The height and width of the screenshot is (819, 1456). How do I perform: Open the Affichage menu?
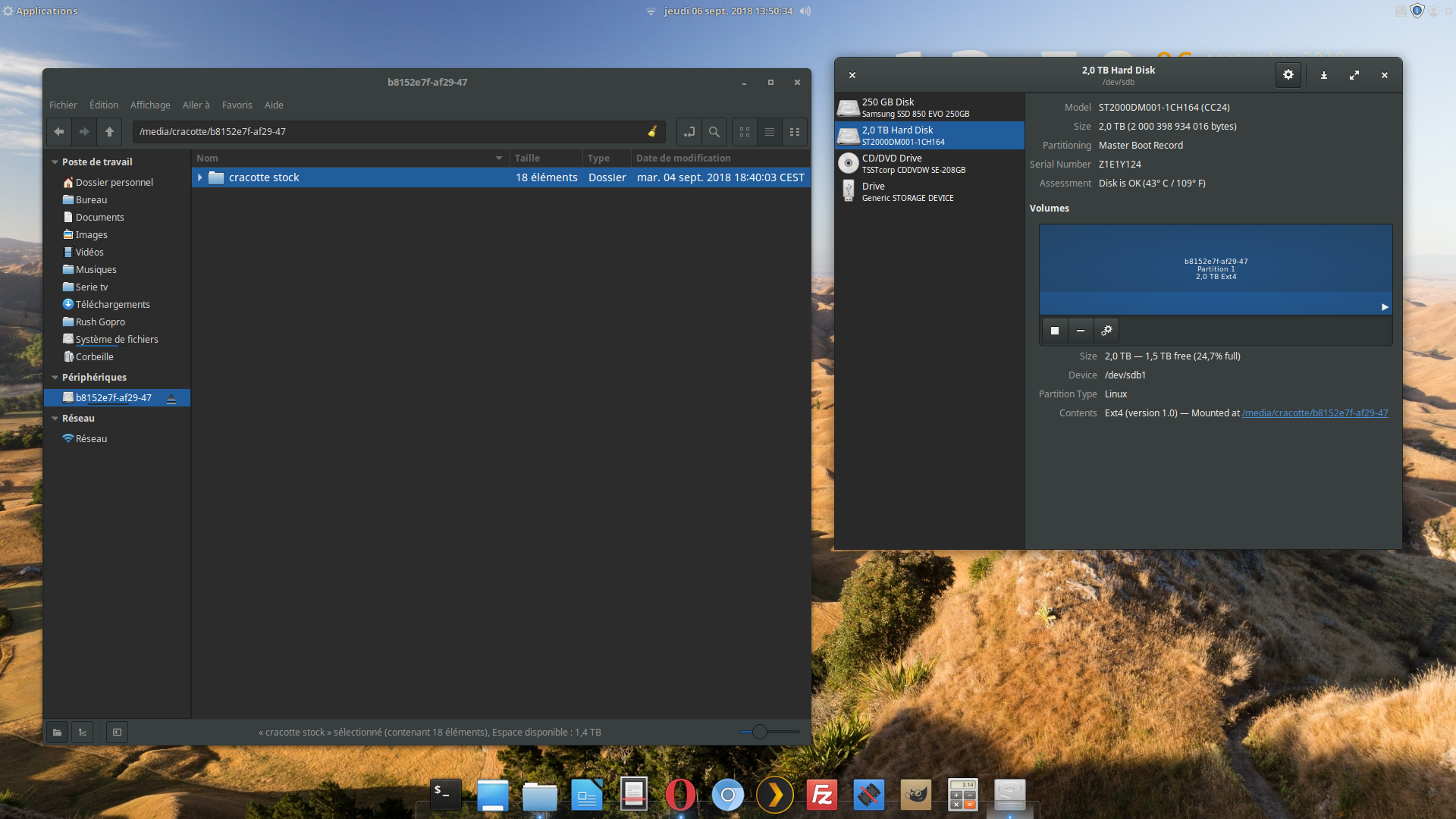tap(150, 105)
